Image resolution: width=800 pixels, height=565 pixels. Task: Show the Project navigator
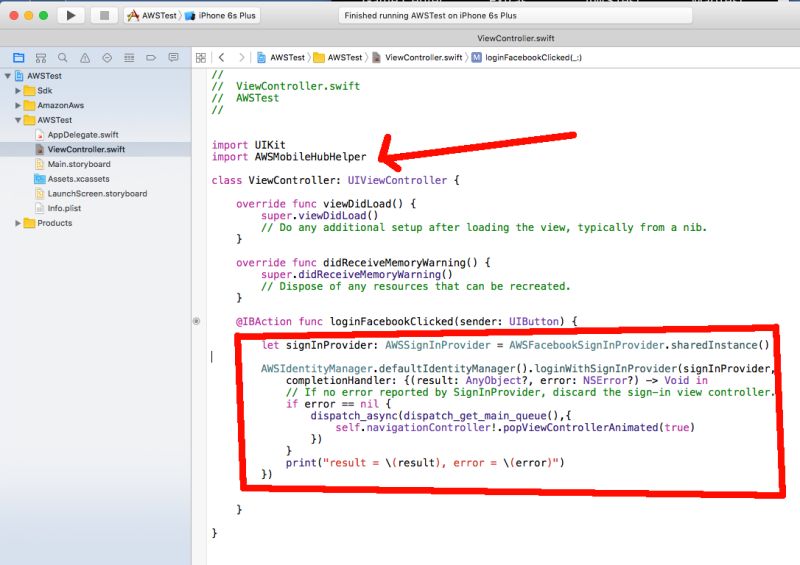18,58
